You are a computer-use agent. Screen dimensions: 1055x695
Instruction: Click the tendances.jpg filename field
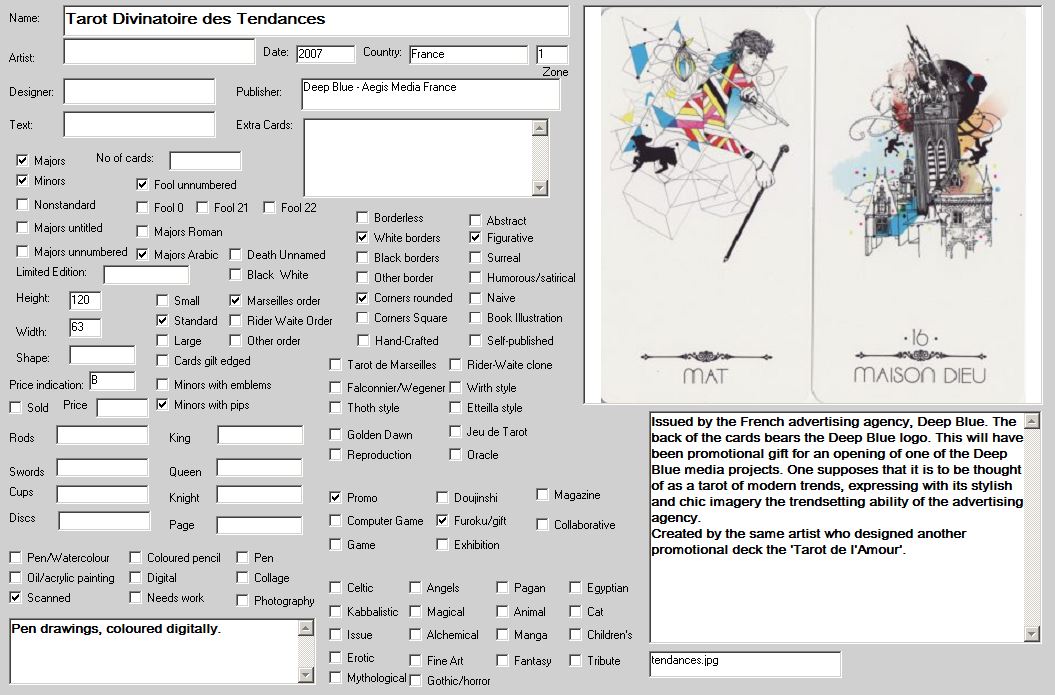(744, 663)
